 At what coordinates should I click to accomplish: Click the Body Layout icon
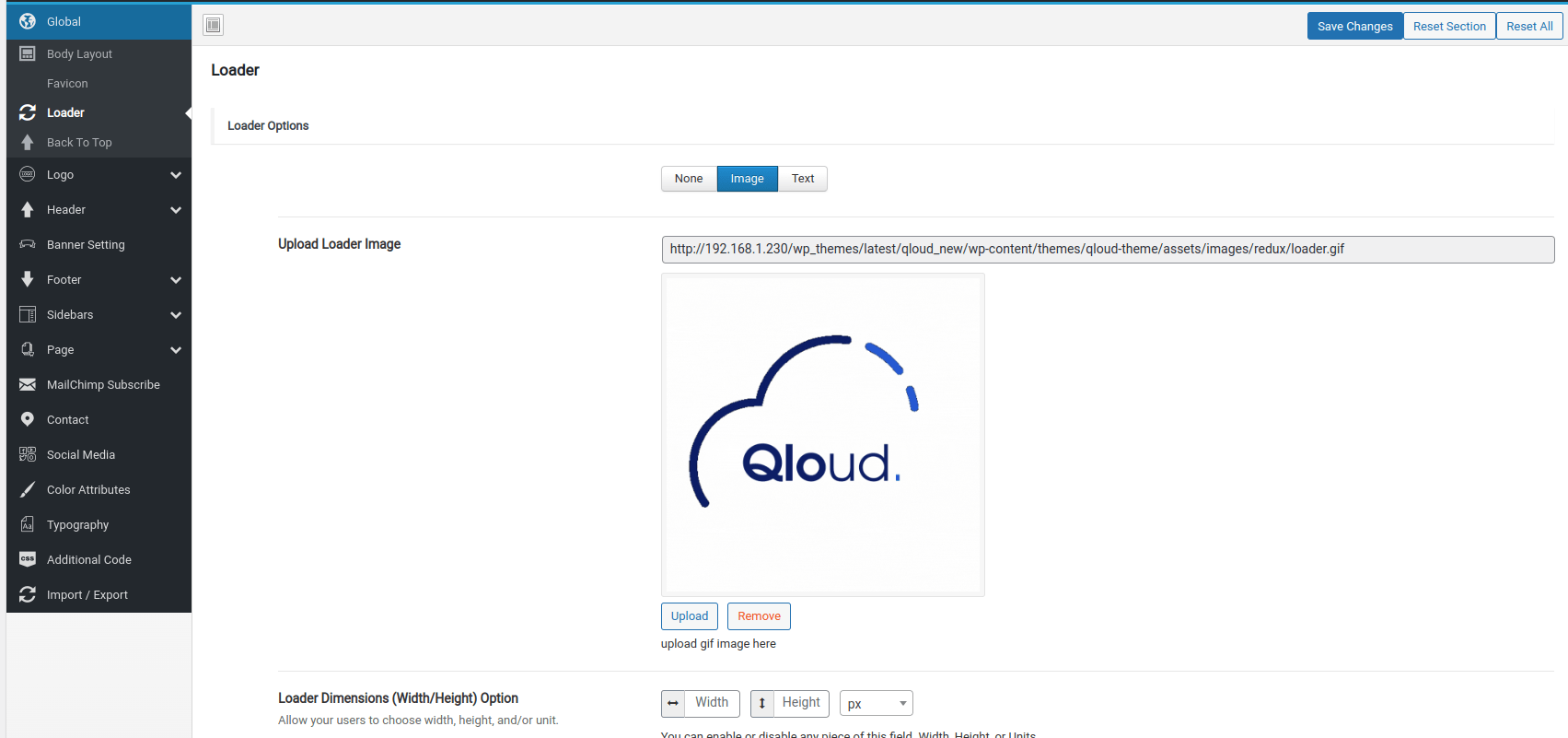[x=28, y=53]
